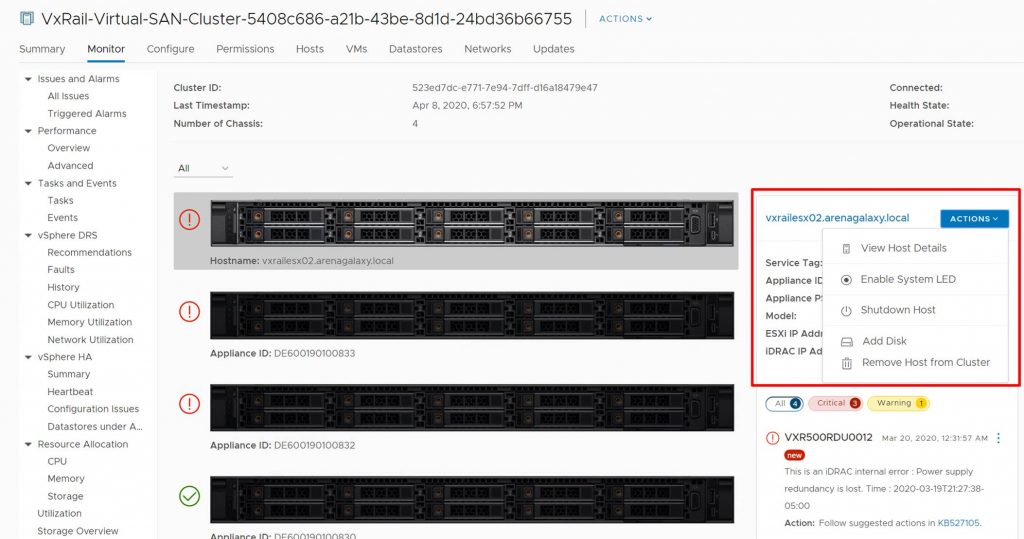Filter events by the All 4 pill
Screen dimensions: 1024x539
(784, 403)
